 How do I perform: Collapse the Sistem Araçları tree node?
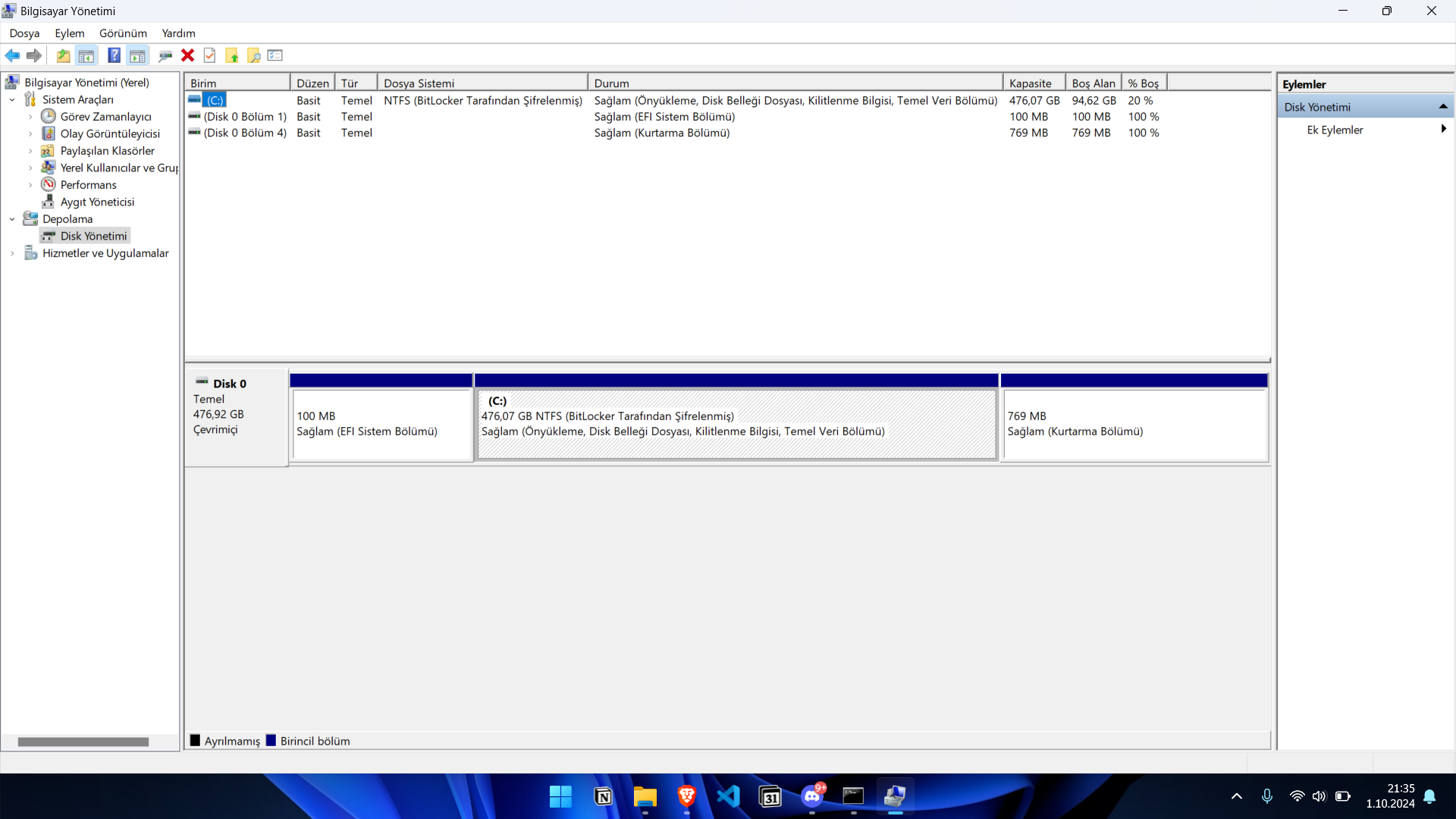pyautogui.click(x=12, y=100)
